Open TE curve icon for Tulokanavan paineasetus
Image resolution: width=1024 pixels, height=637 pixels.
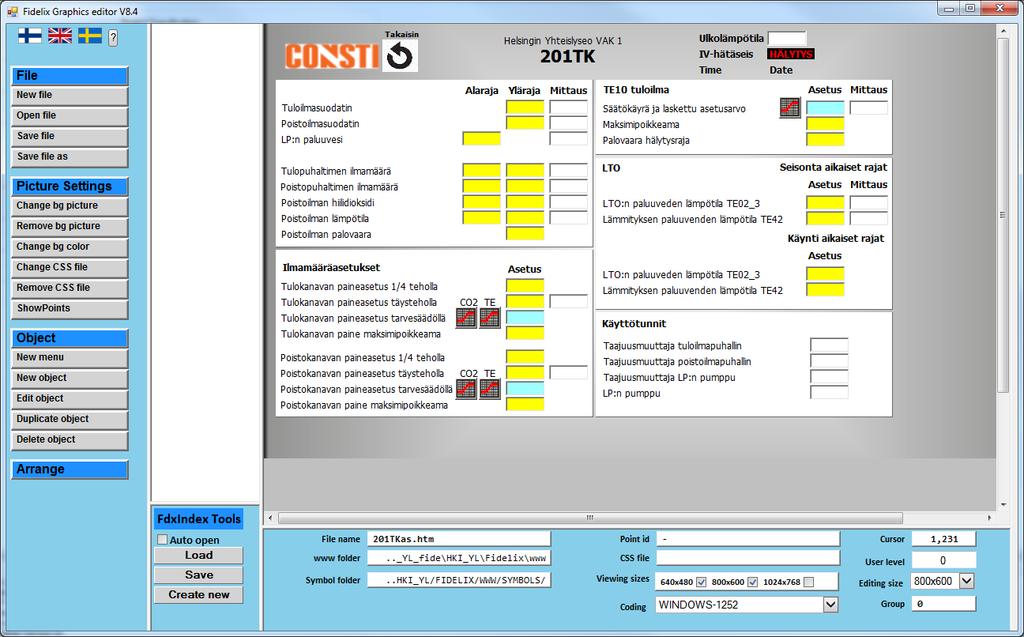(x=490, y=318)
